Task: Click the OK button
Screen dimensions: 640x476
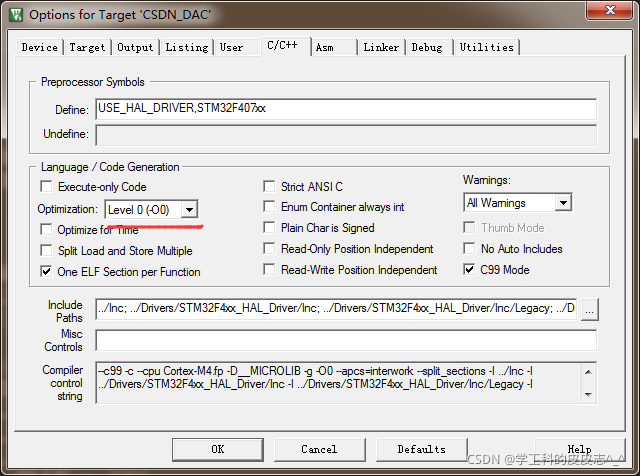Action: [x=218, y=449]
